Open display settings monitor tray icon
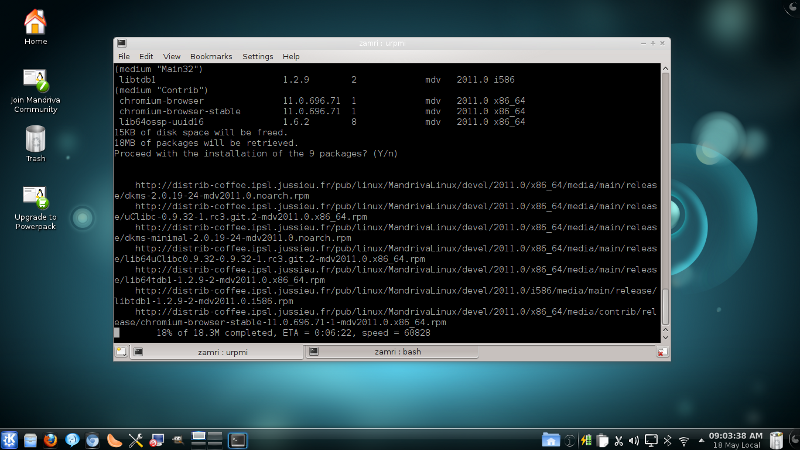Viewport: 800px width, 450px height. (x=651, y=440)
